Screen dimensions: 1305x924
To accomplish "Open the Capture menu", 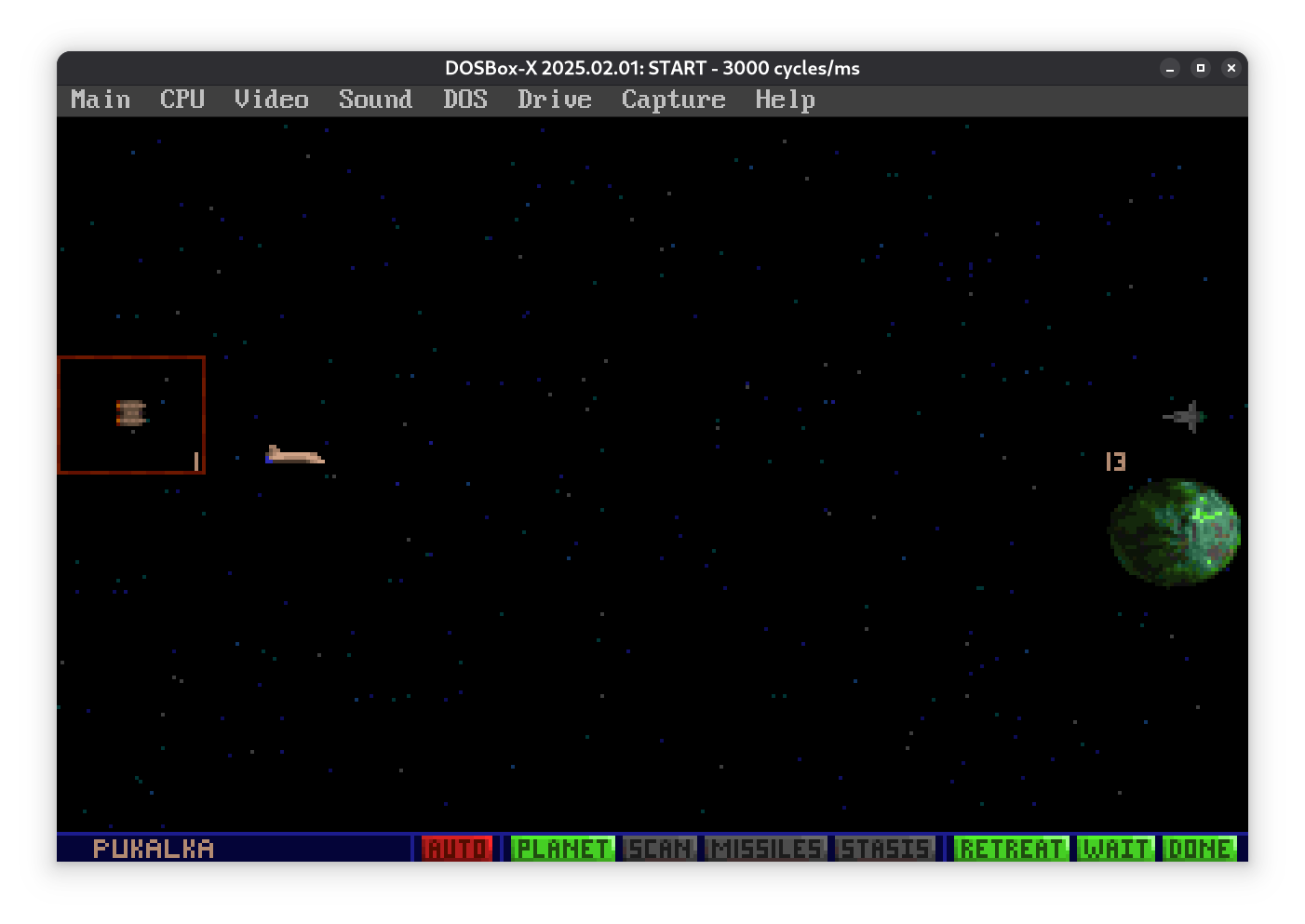I will (673, 100).
